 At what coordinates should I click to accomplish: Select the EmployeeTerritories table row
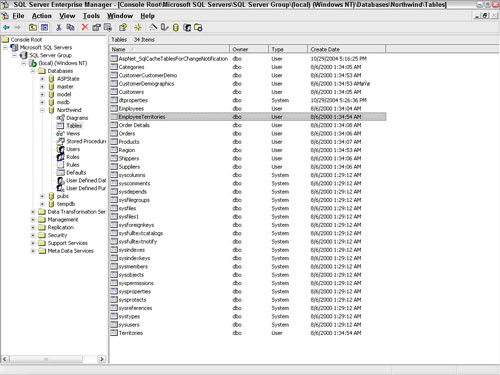(248, 117)
